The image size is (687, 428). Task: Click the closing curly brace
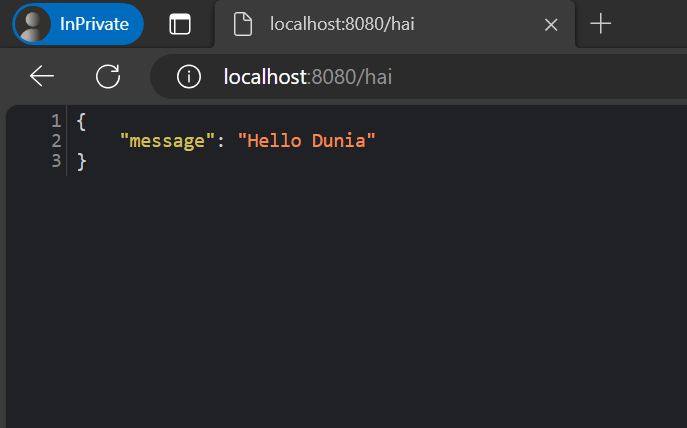(x=81, y=162)
